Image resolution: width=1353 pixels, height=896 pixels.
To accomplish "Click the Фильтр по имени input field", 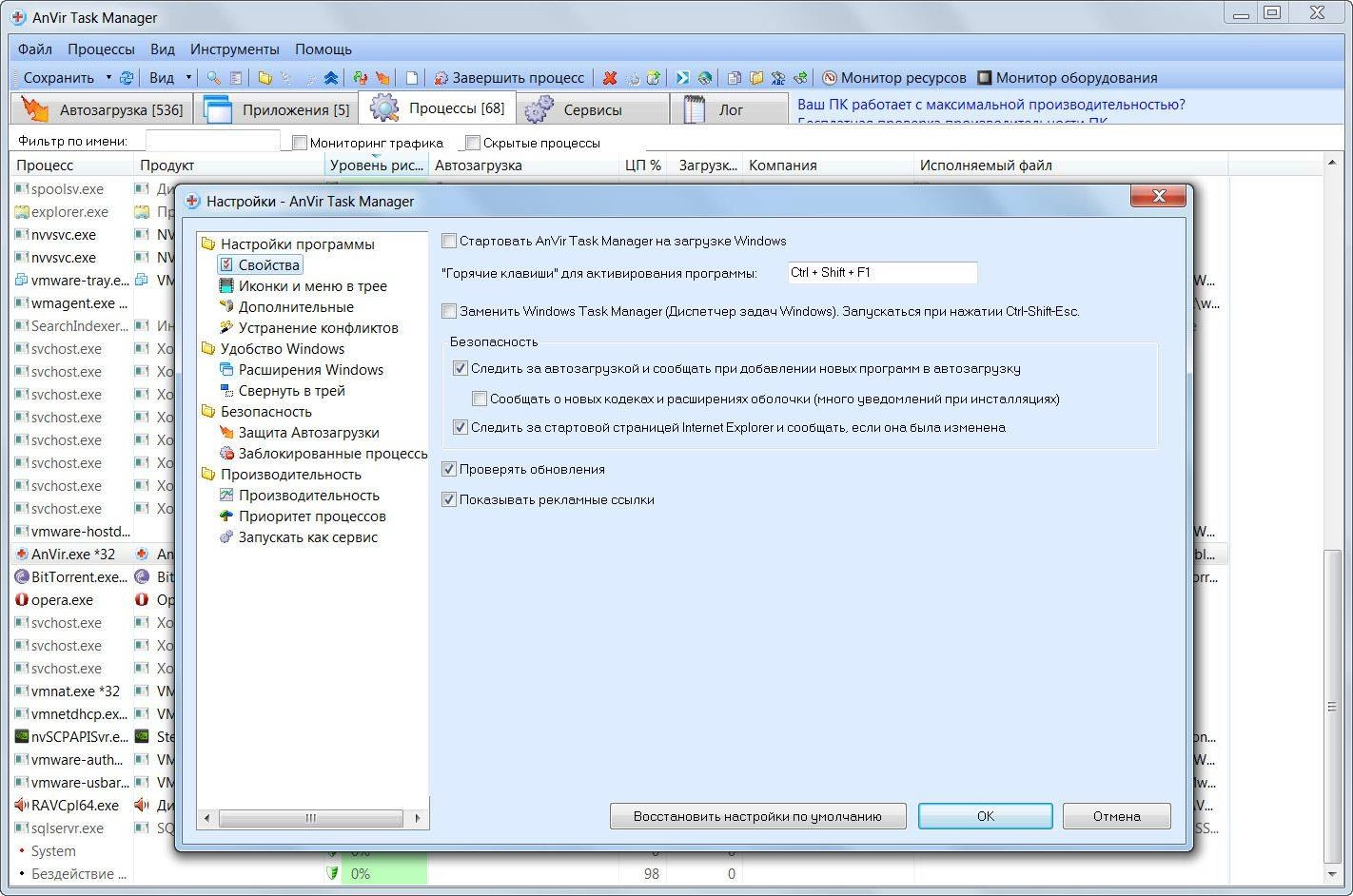I will 213,142.
